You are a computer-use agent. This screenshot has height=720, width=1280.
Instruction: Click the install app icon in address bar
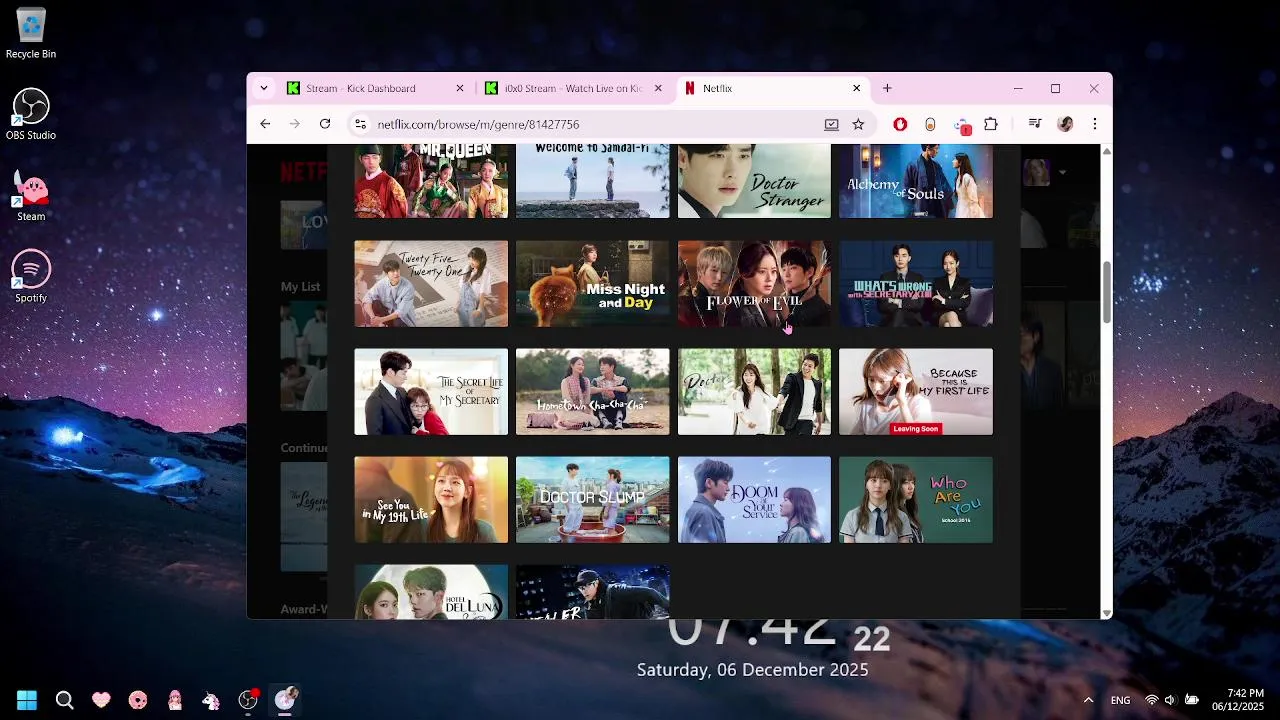click(x=831, y=124)
